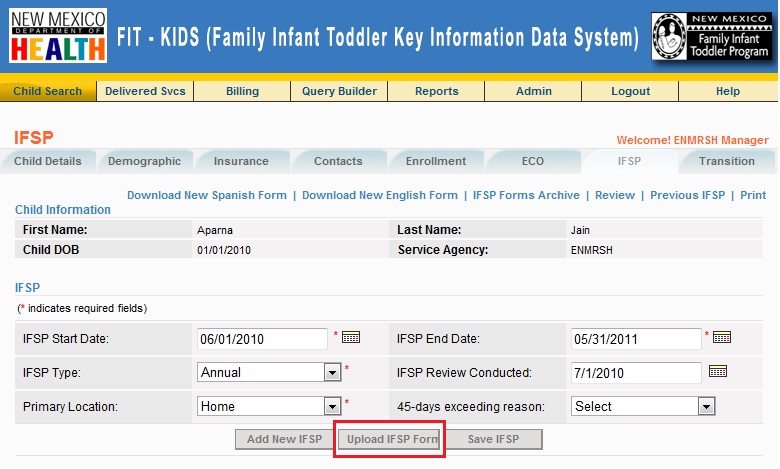Open the Child Search menu

tap(48, 91)
